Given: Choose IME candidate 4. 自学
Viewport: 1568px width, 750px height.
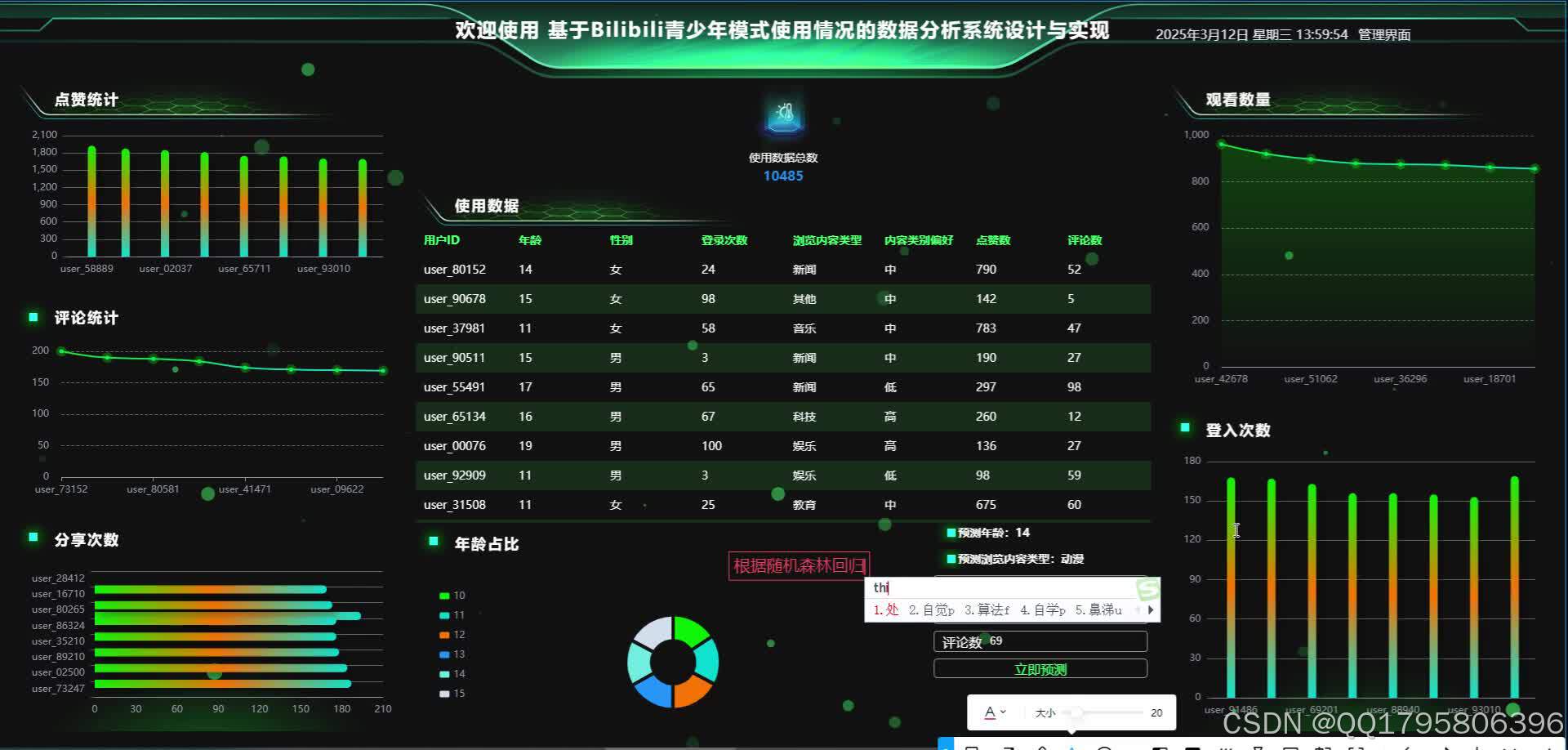Looking at the screenshot, I should pos(1043,609).
